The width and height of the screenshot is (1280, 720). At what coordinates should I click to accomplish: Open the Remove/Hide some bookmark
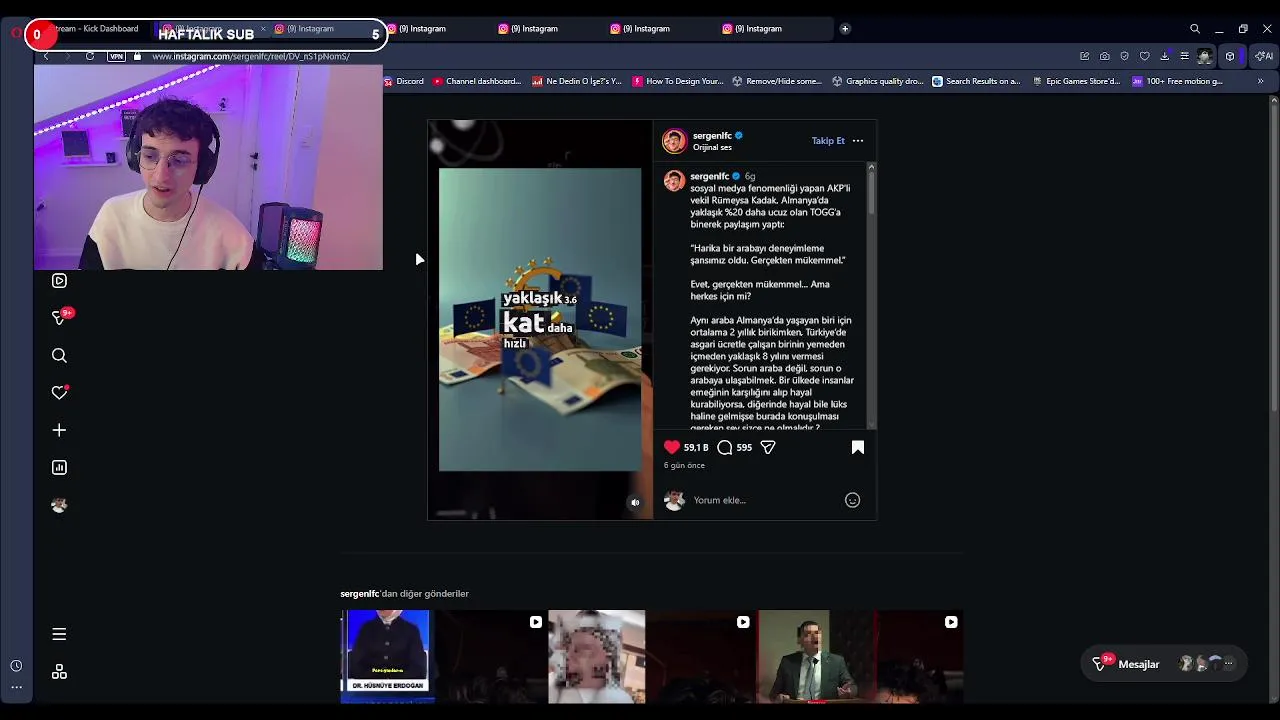pos(777,81)
